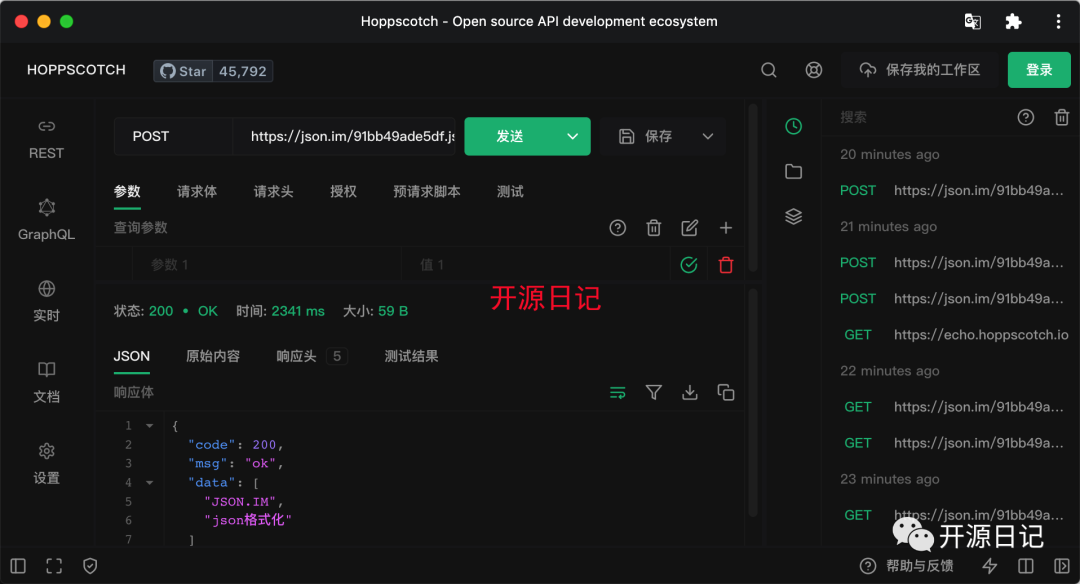The image size is (1080, 584).
Task: Toggle the 参数 1 enabled checkmark
Action: coord(689,265)
